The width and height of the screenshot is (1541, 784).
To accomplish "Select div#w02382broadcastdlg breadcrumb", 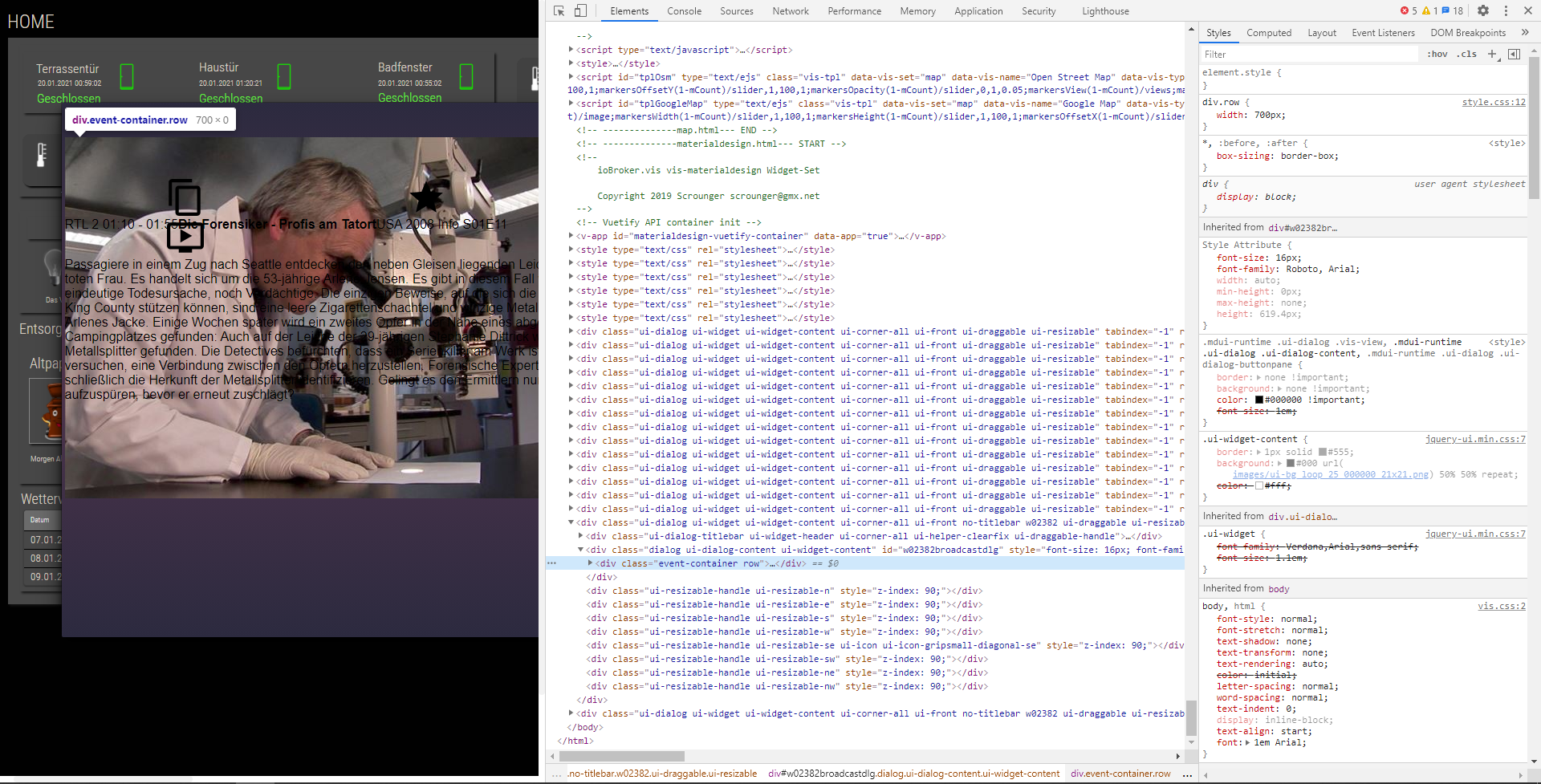I will point(913,774).
